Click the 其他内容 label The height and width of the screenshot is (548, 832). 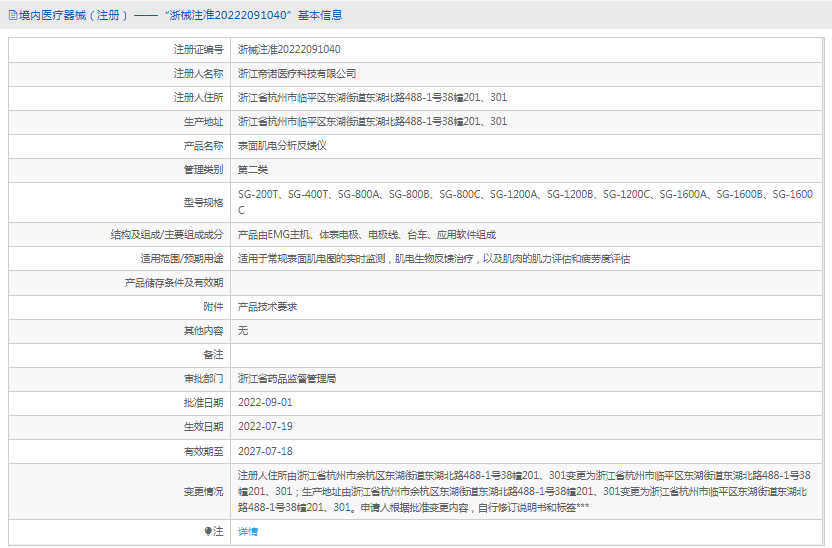tap(204, 331)
